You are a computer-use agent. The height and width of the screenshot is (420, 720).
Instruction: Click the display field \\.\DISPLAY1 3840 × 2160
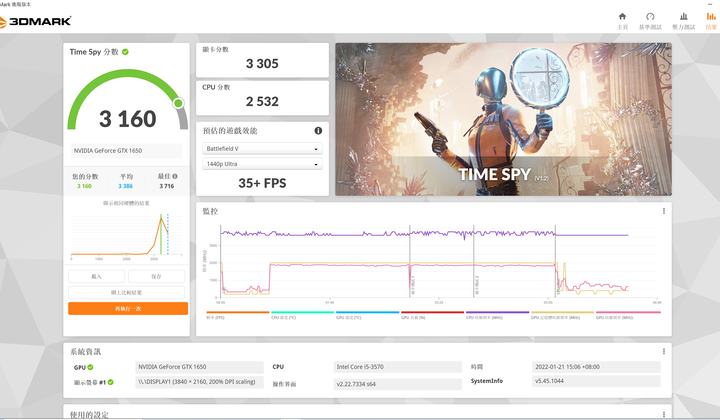199,382
